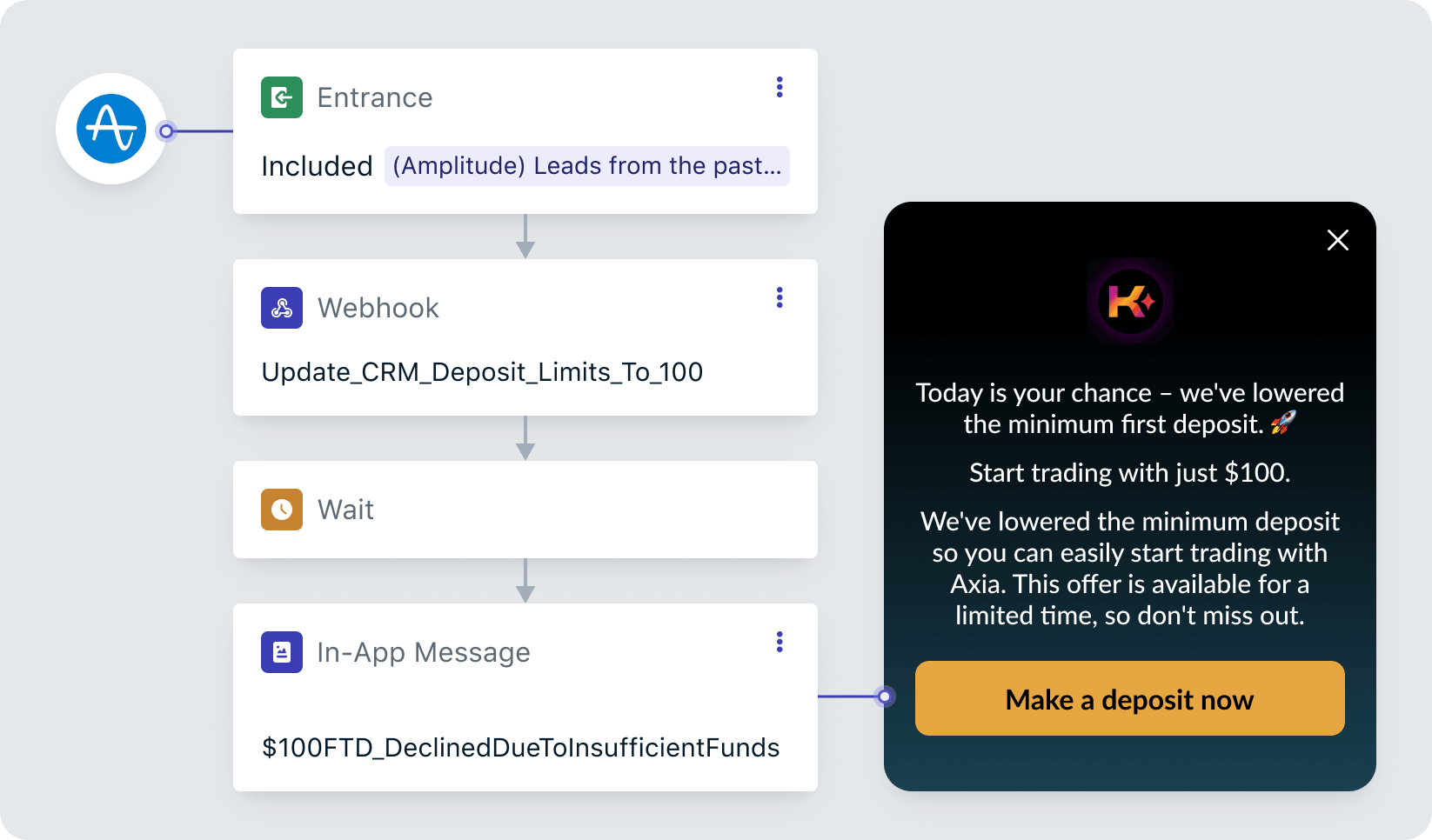Click the In-App Message step icon
1432x840 pixels.
point(281,652)
